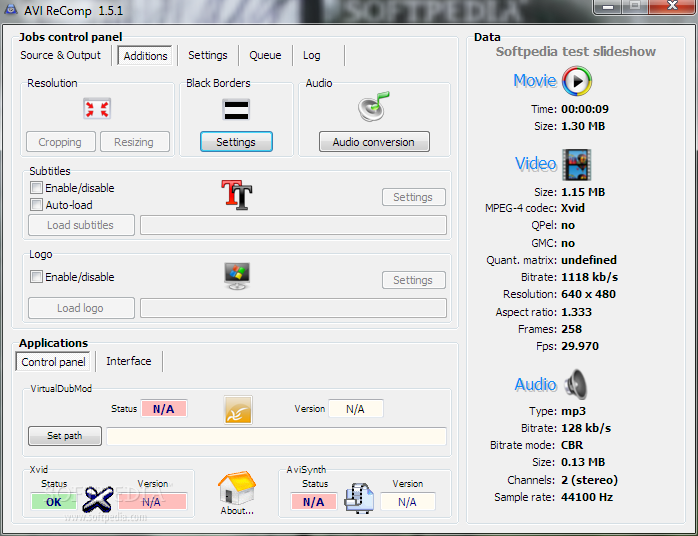Click the fps 29.970 value
This screenshot has height=536, width=698.
(x=580, y=346)
